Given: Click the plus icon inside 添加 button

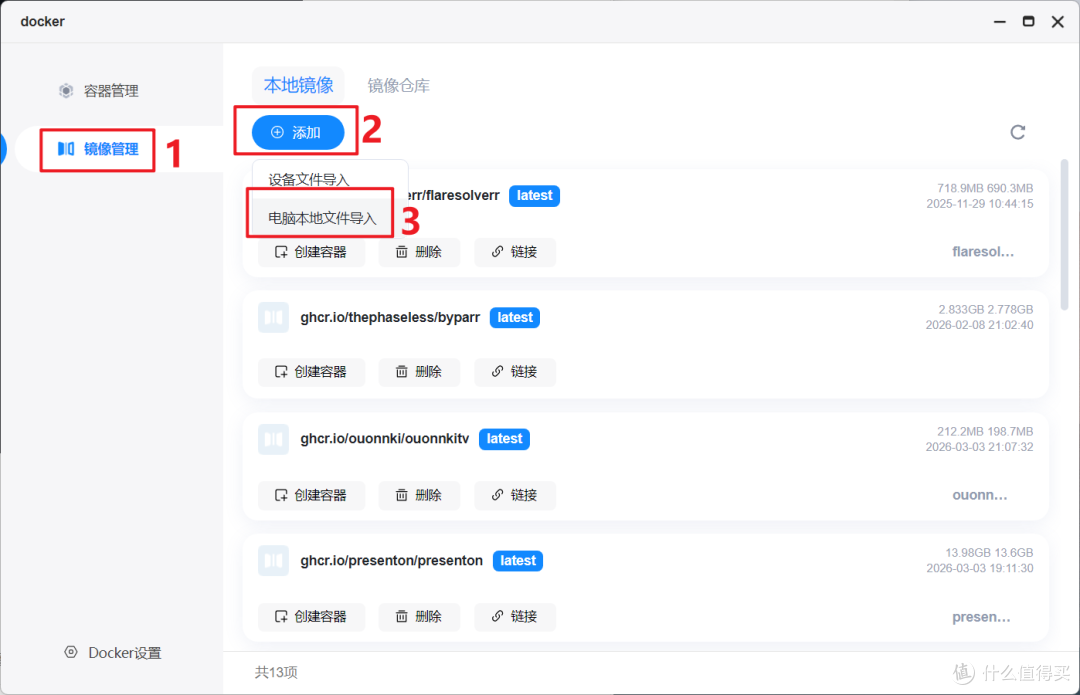Looking at the screenshot, I should [277, 132].
